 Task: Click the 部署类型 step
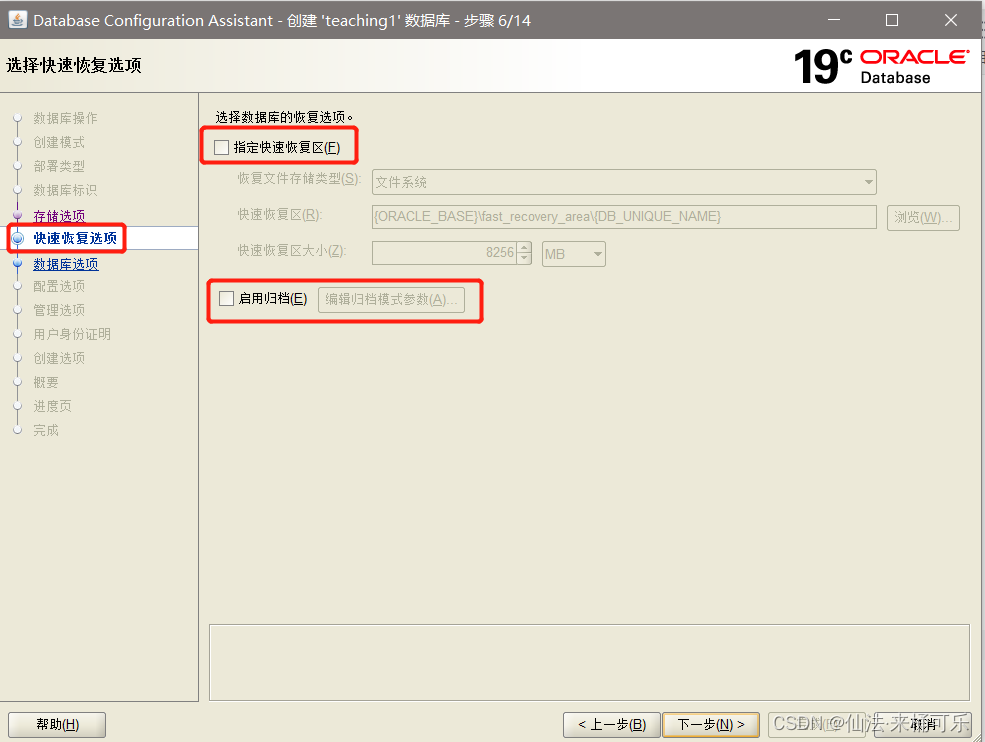pyautogui.click(x=59, y=166)
